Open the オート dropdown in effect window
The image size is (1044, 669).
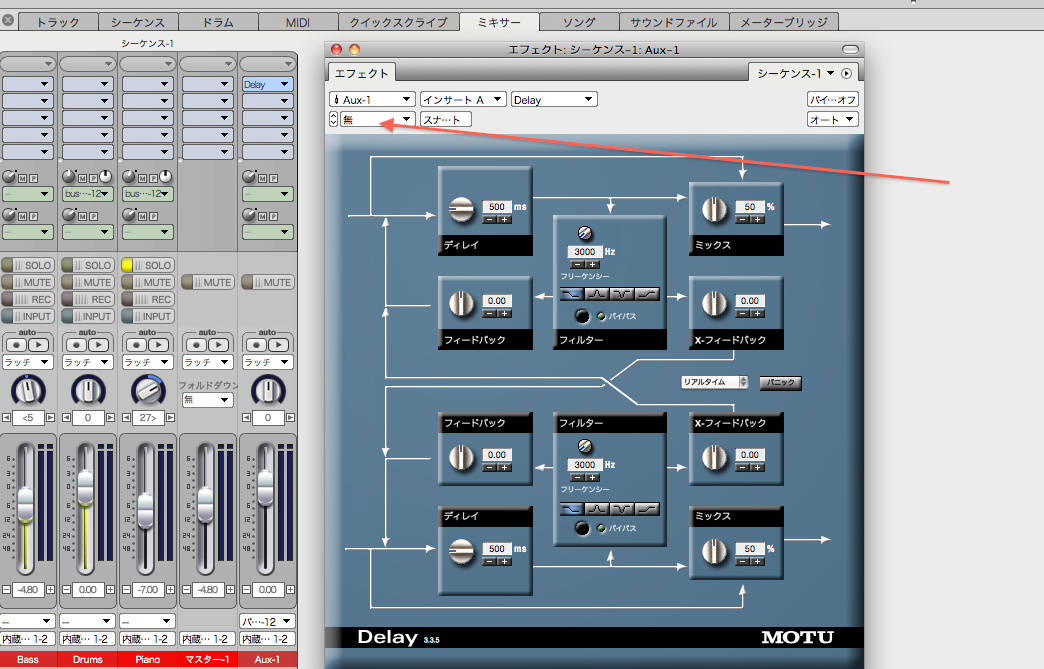(833, 120)
